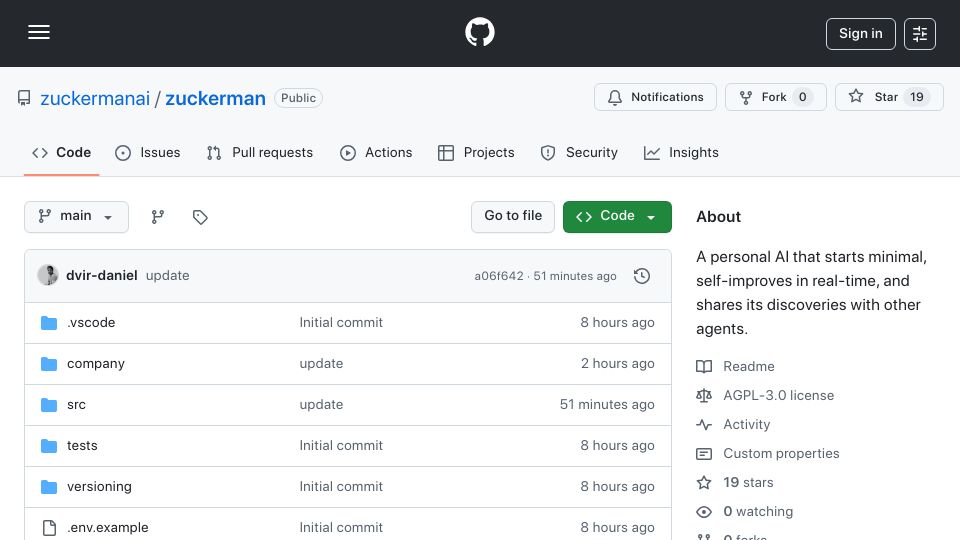The height and width of the screenshot is (540, 960).
Task: Click the .vscode folder icon
Action: (49, 323)
